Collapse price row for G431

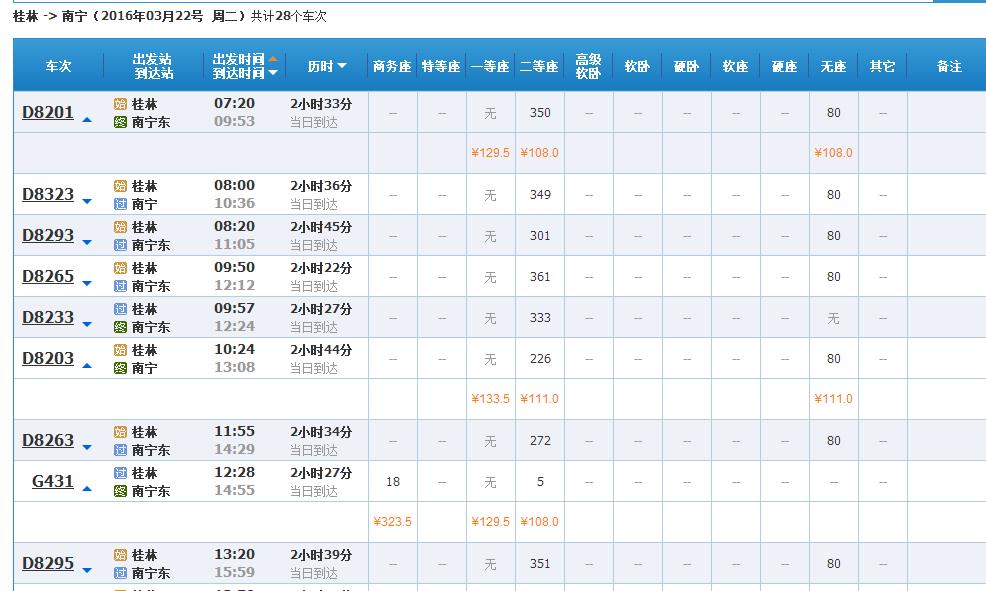[87, 489]
